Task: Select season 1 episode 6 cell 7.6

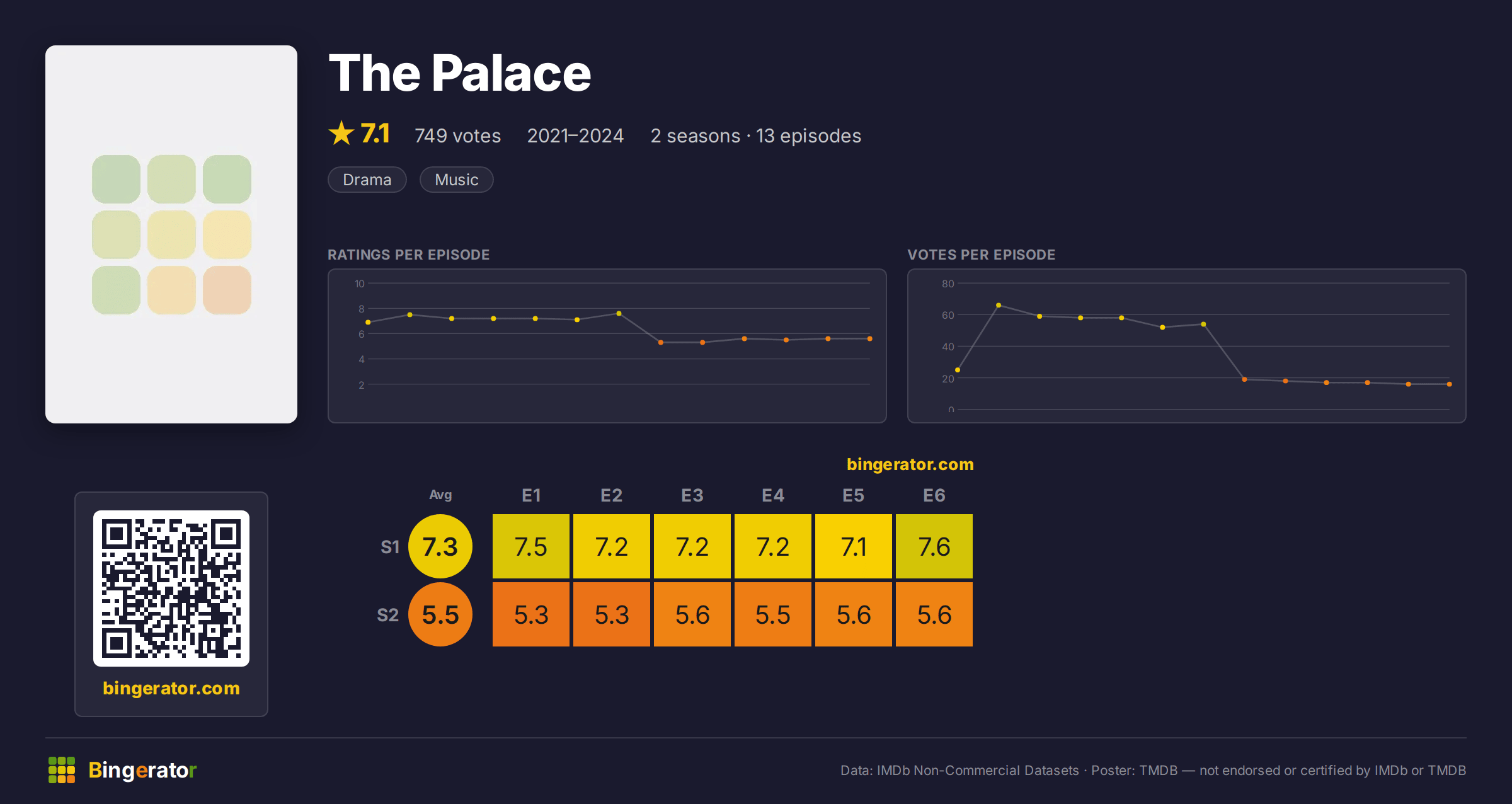Action: click(x=934, y=546)
